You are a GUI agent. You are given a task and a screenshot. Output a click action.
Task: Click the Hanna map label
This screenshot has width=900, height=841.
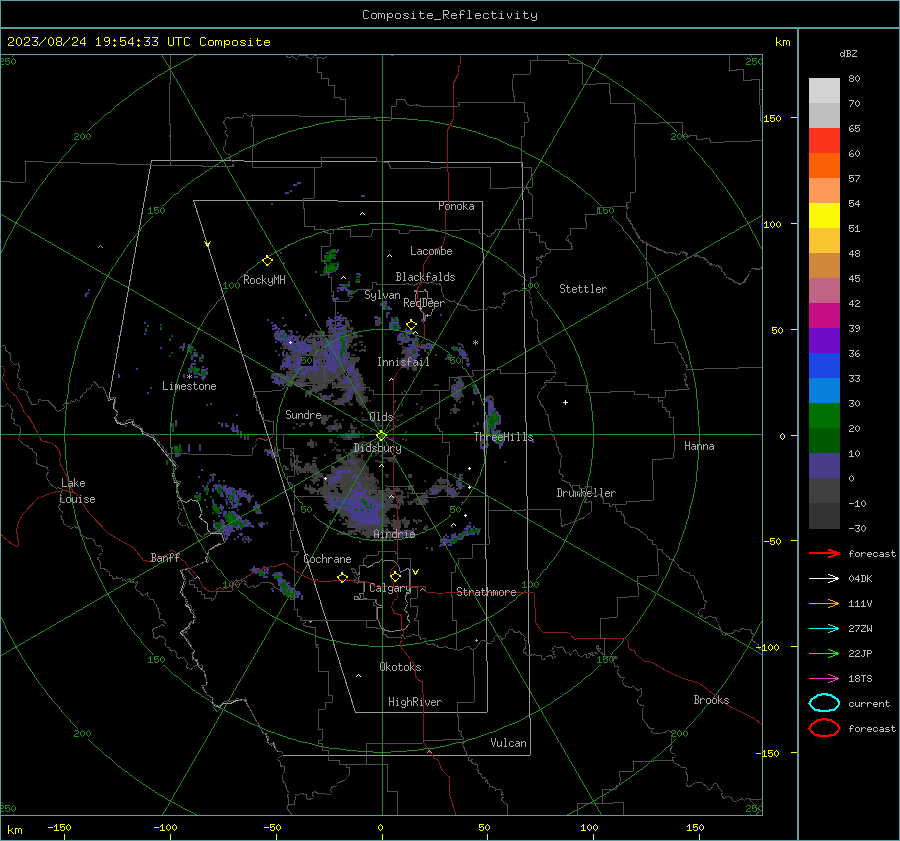[x=699, y=446]
